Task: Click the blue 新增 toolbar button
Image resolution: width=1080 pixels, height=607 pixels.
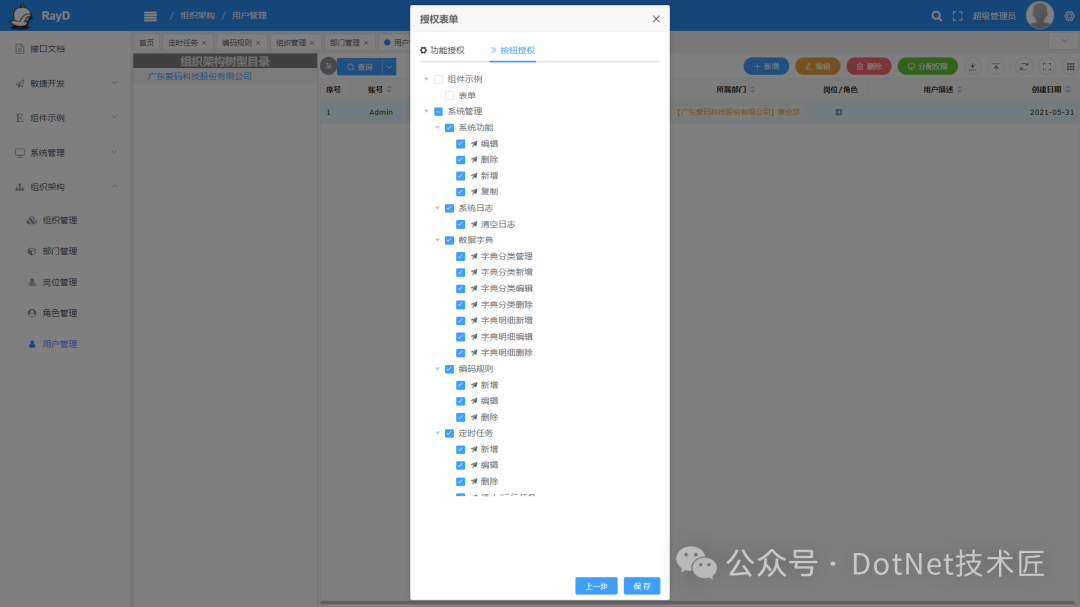Action: click(x=766, y=66)
